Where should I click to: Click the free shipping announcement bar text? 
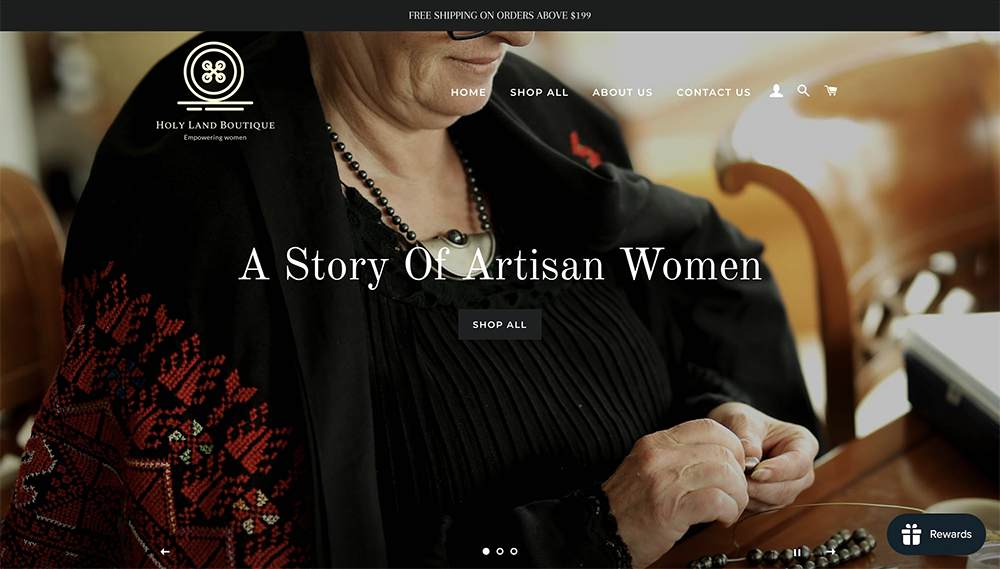click(x=500, y=15)
